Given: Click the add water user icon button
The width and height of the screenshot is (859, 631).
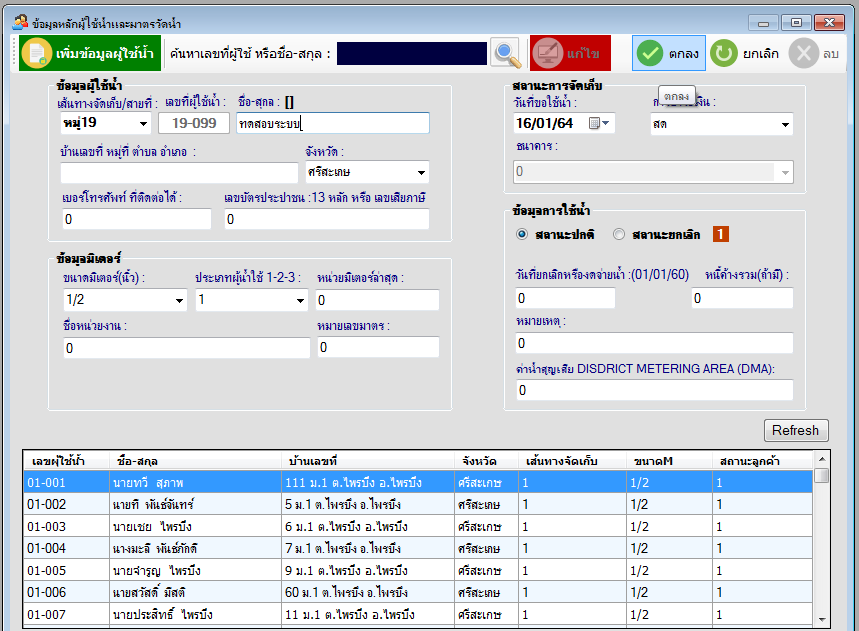Looking at the screenshot, I should point(36,53).
